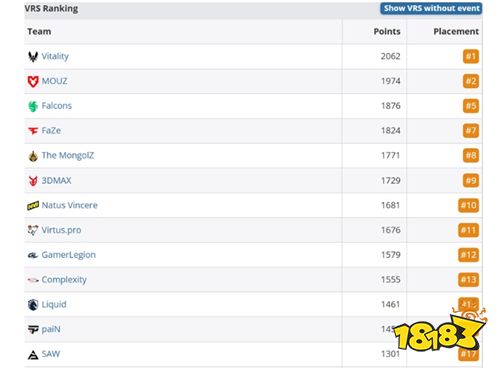Click the Natus Vincere yellow logo
500x368 pixels.
tap(33, 206)
